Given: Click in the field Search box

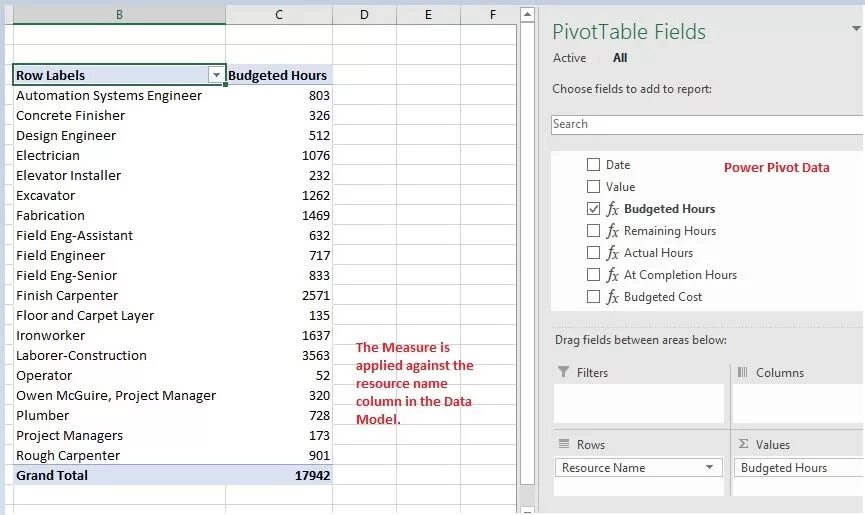Looking at the screenshot, I should coord(707,124).
